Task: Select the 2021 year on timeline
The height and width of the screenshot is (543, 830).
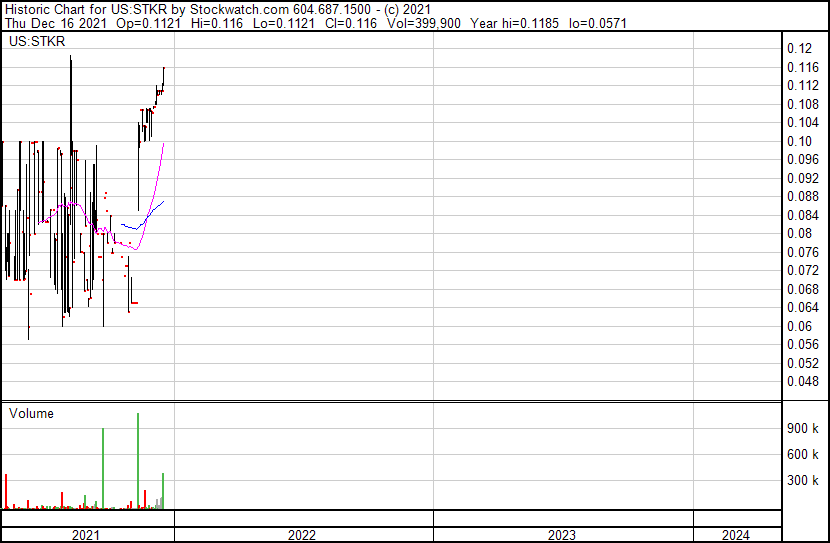Action: (x=88, y=535)
